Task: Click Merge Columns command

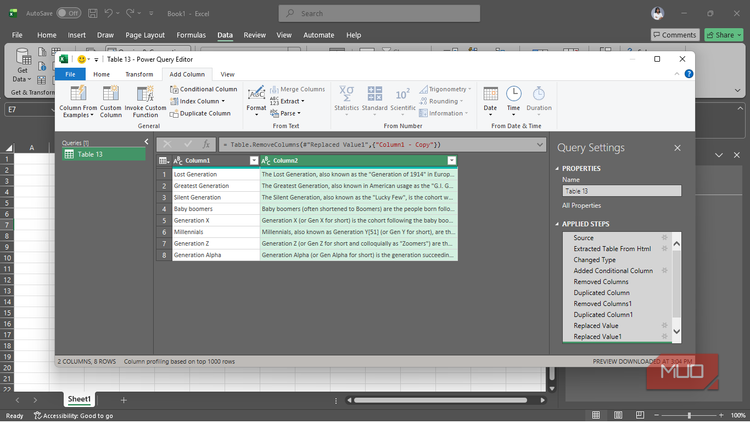Action: point(297,89)
